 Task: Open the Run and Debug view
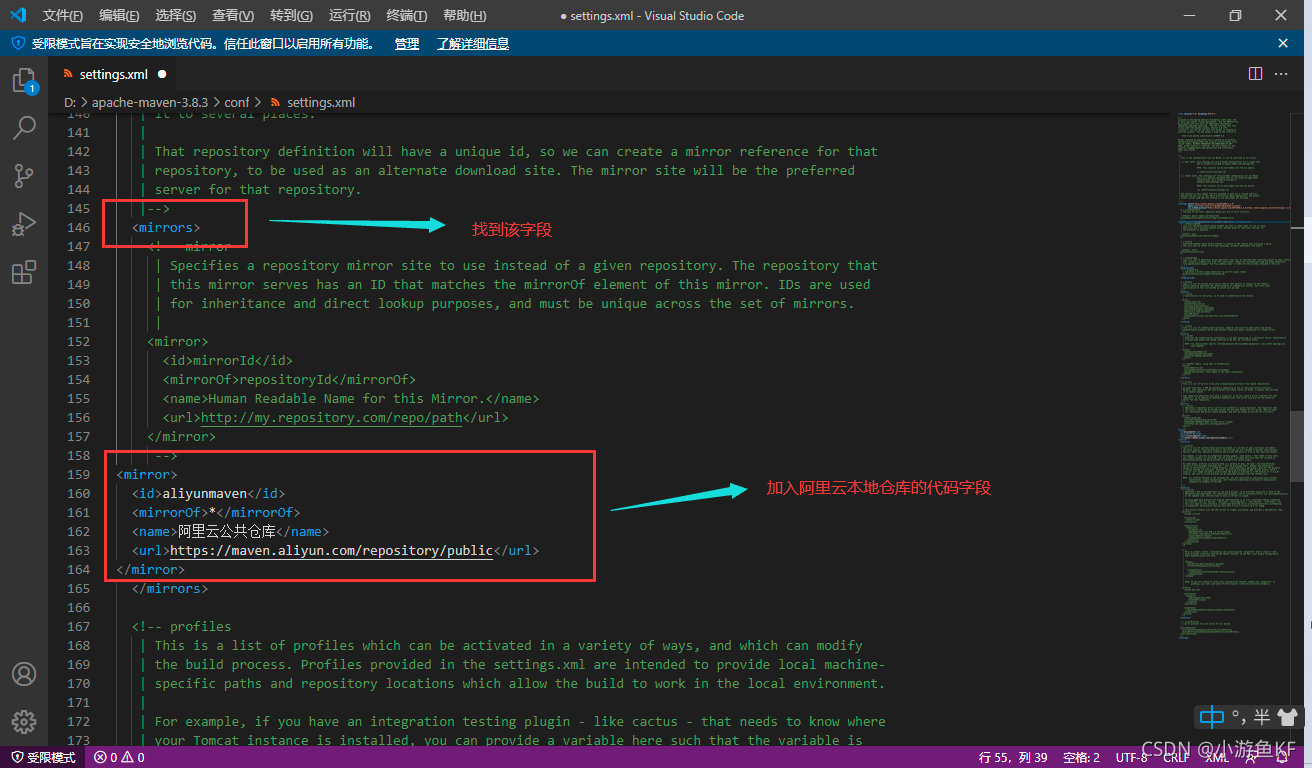click(24, 224)
